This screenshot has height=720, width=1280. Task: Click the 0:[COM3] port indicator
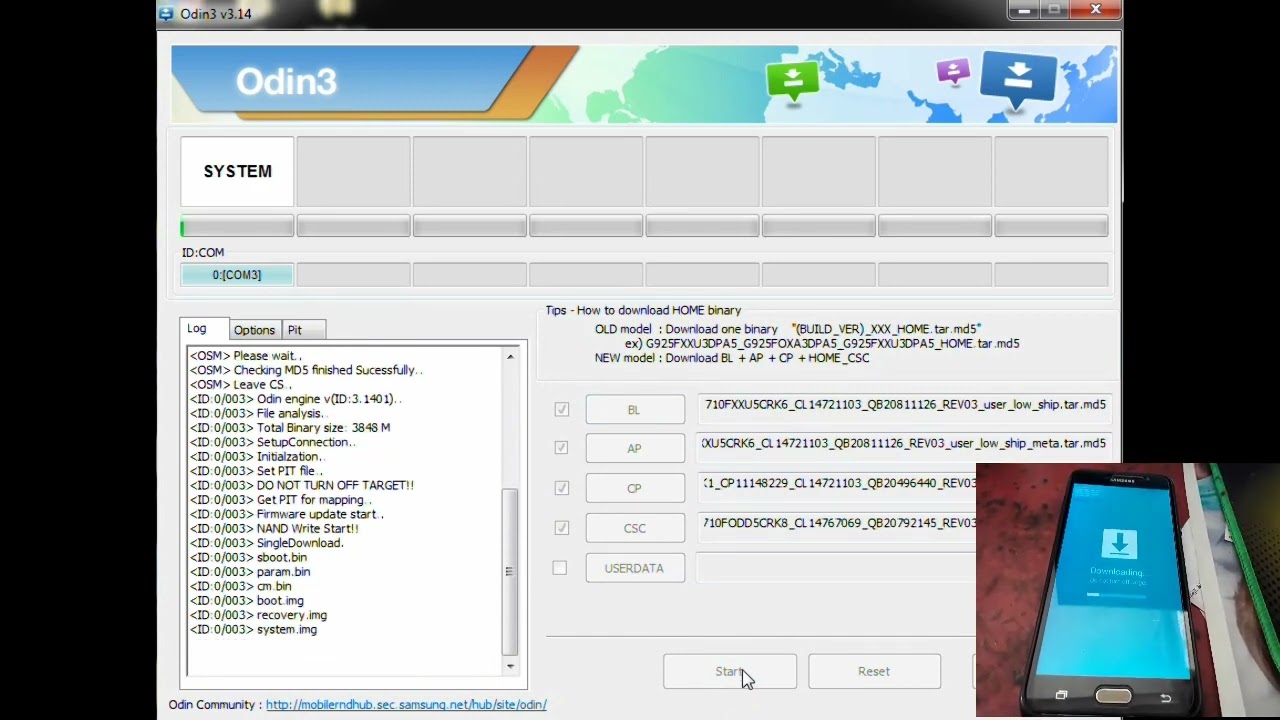(237, 275)
